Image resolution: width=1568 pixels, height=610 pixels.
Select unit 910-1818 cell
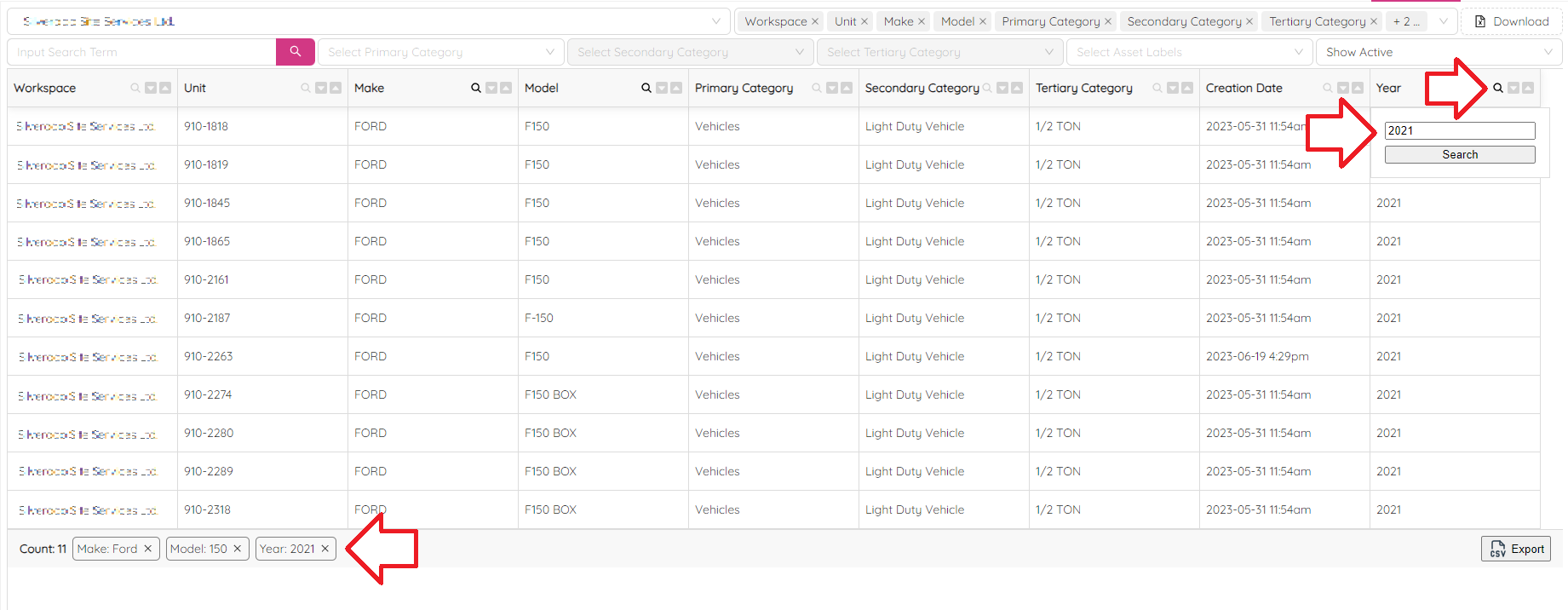coord(262,126)
